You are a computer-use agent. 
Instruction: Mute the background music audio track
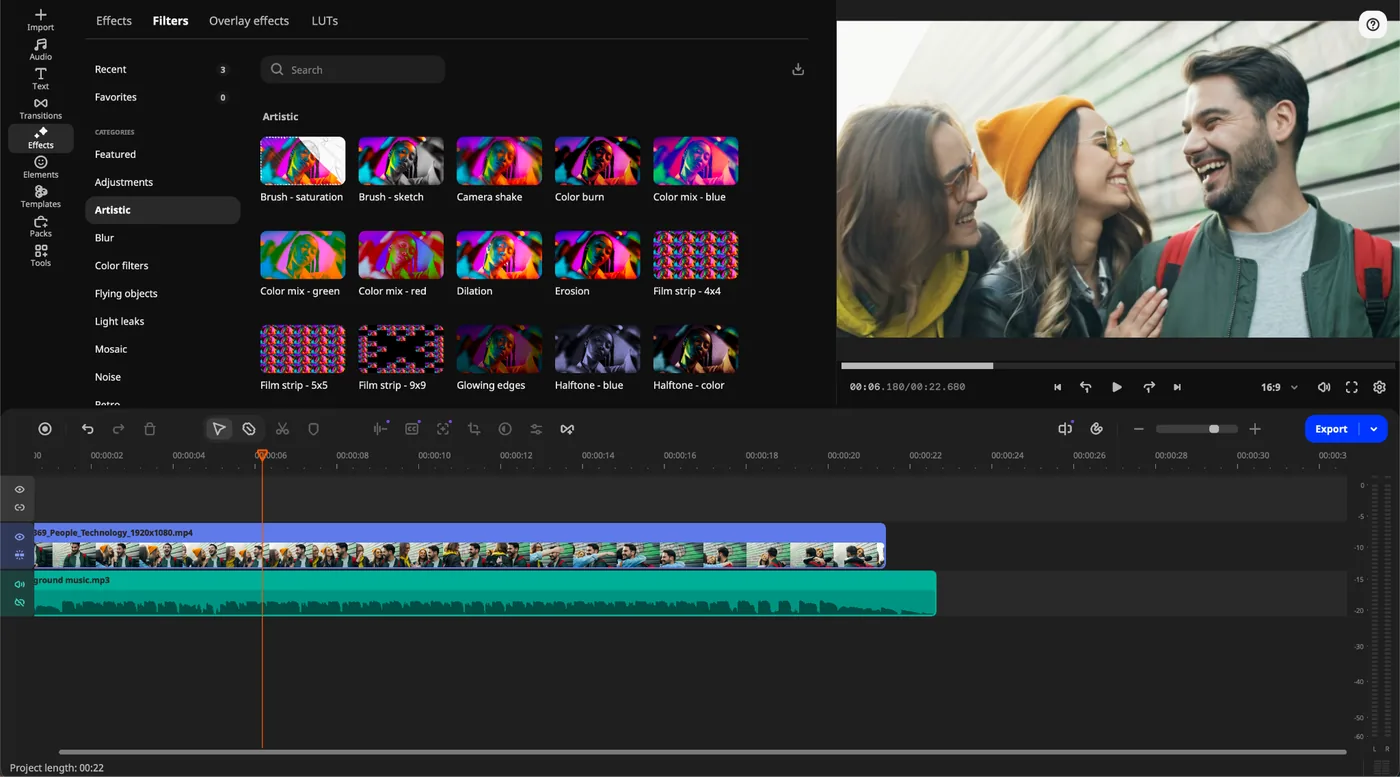click(x=19, y=584)
